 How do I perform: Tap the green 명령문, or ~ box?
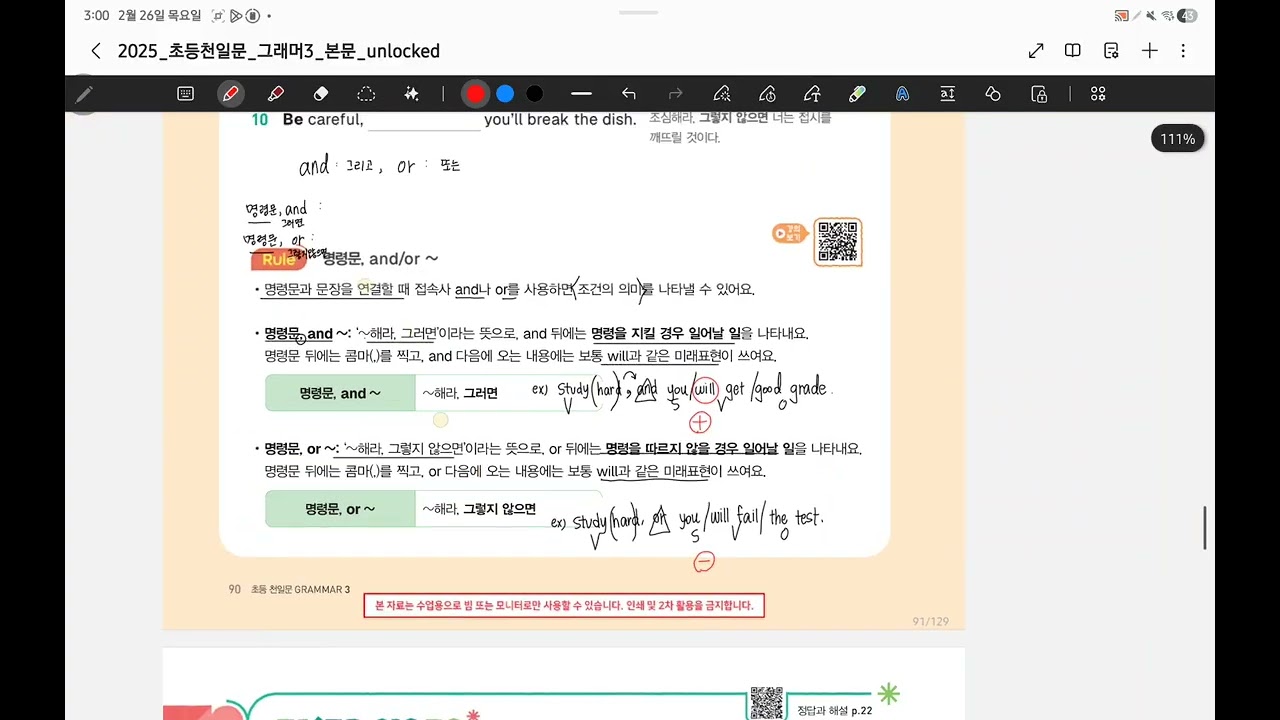pyautogui.click(x=340, y=509)
